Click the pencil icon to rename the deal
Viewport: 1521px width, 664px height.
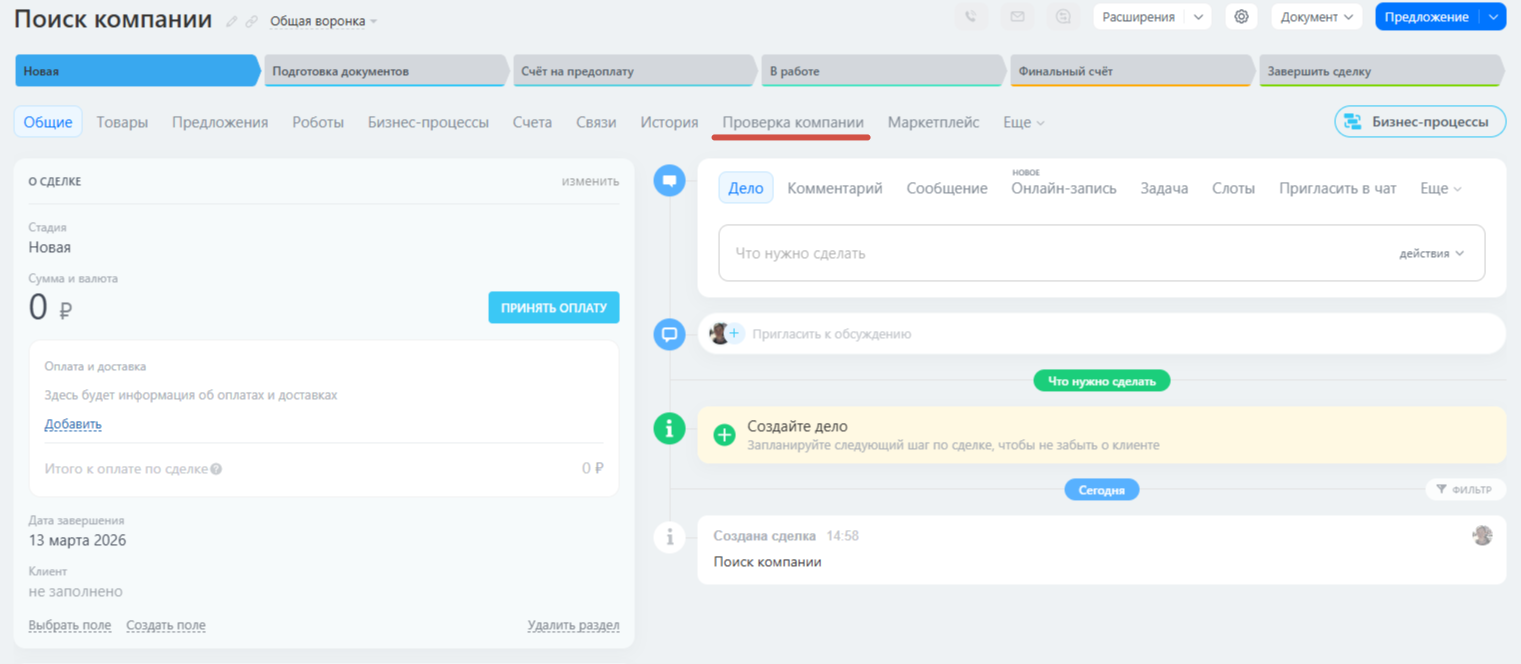(232, 21)
